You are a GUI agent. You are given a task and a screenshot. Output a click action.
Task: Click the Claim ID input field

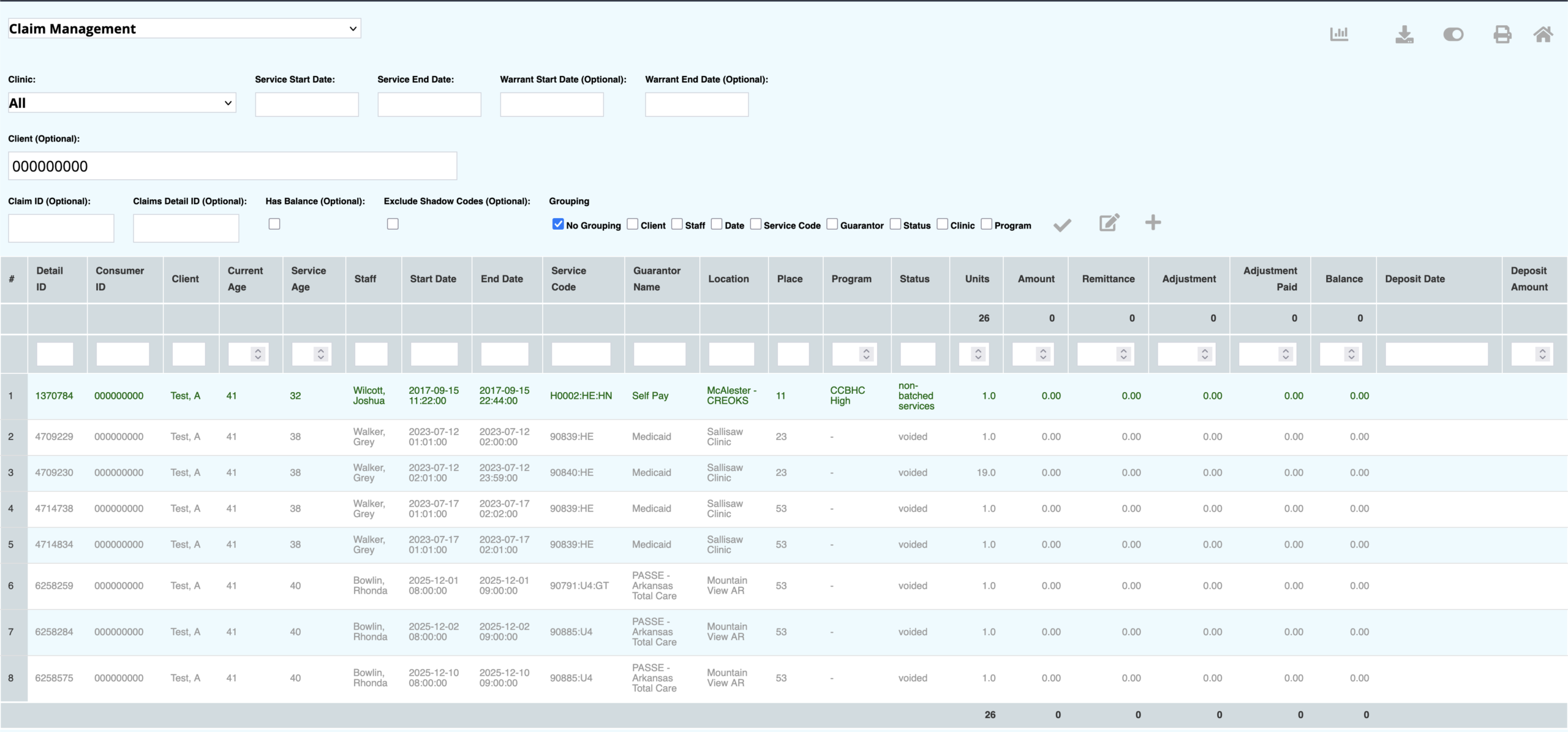[61, 228]
